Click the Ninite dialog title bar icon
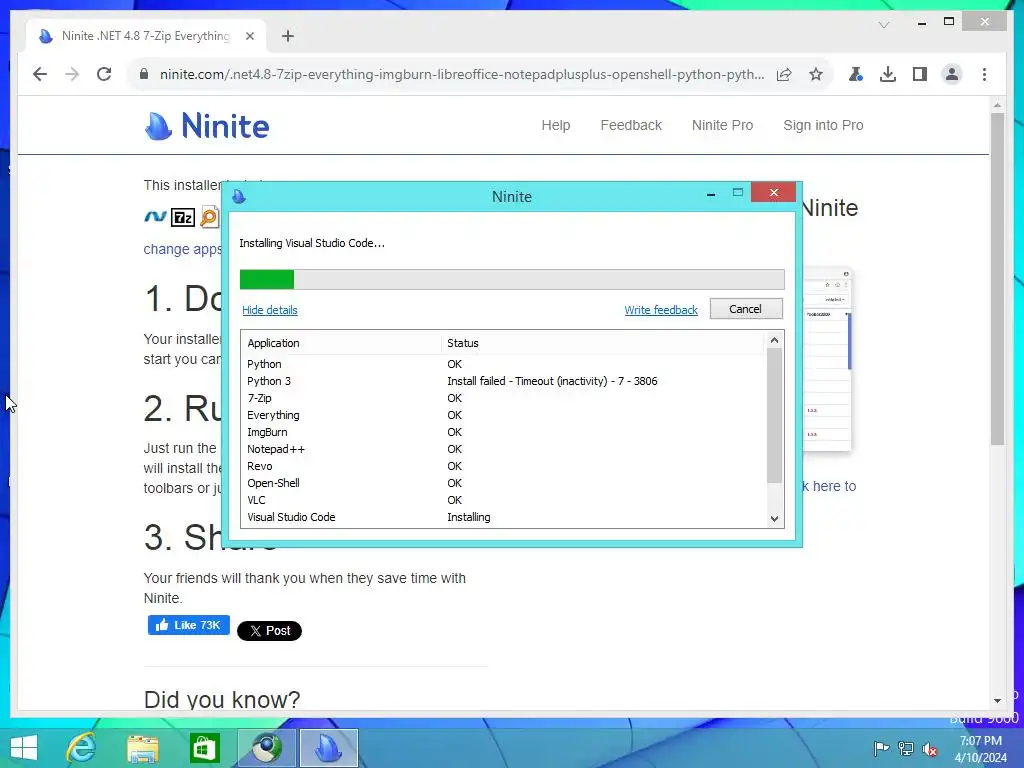This screenshot has width=1024, height=768. coord(239,196)
